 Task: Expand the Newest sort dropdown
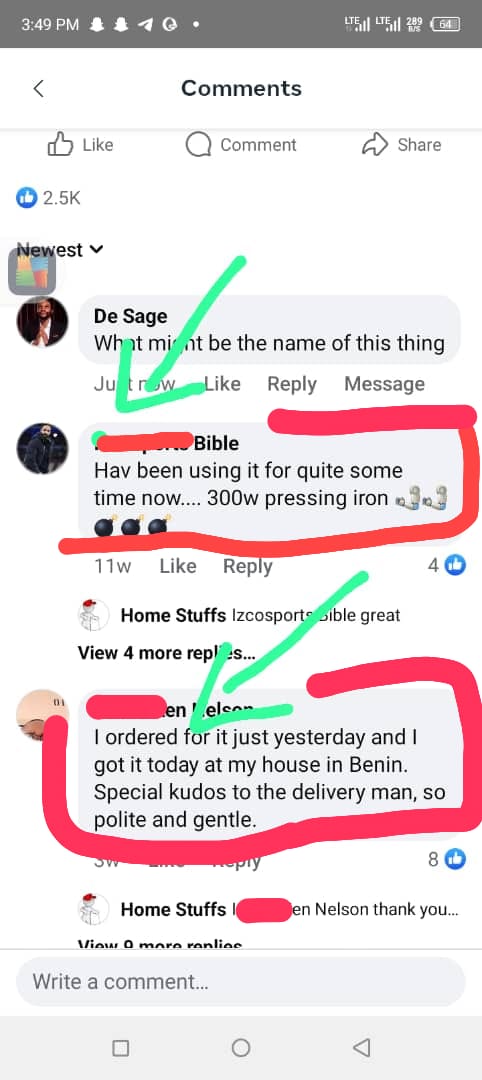[60, 249]
